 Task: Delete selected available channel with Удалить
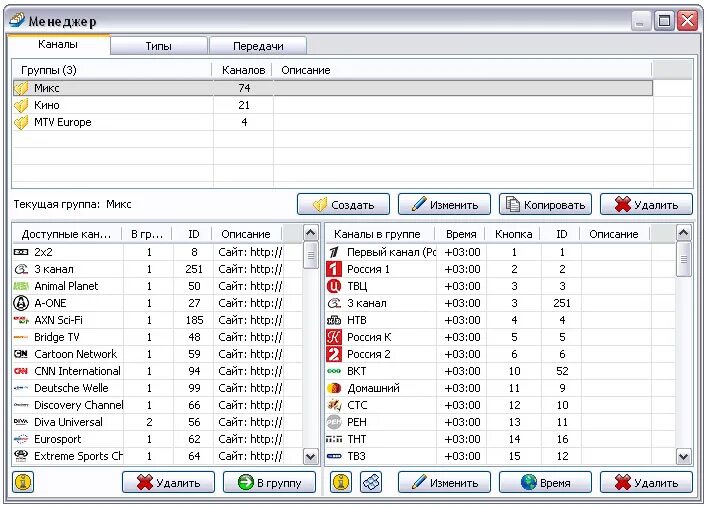click(x=168, y=483)
